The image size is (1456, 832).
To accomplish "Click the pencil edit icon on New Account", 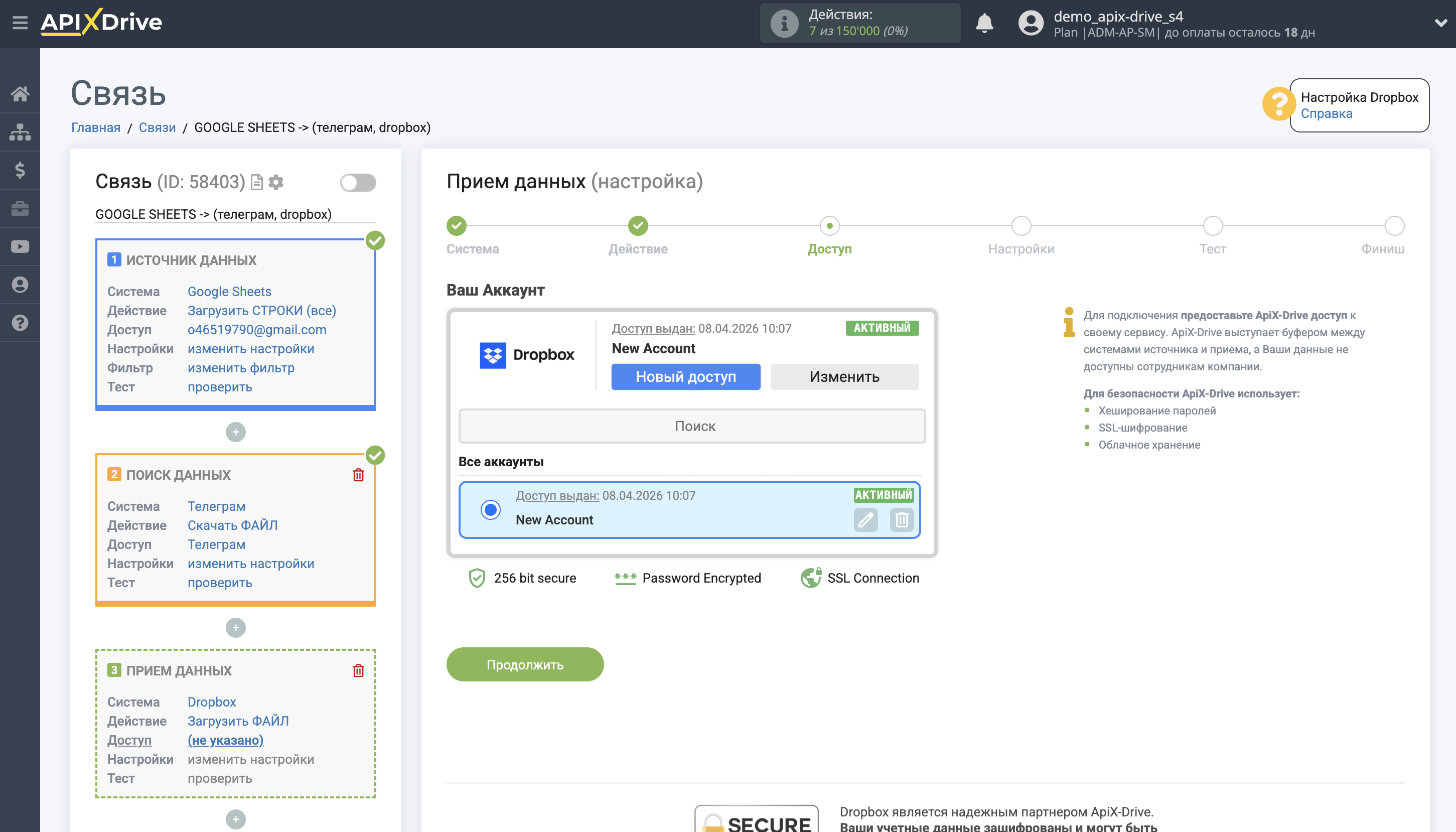I will pyautogui.click(x=866, y=520).
